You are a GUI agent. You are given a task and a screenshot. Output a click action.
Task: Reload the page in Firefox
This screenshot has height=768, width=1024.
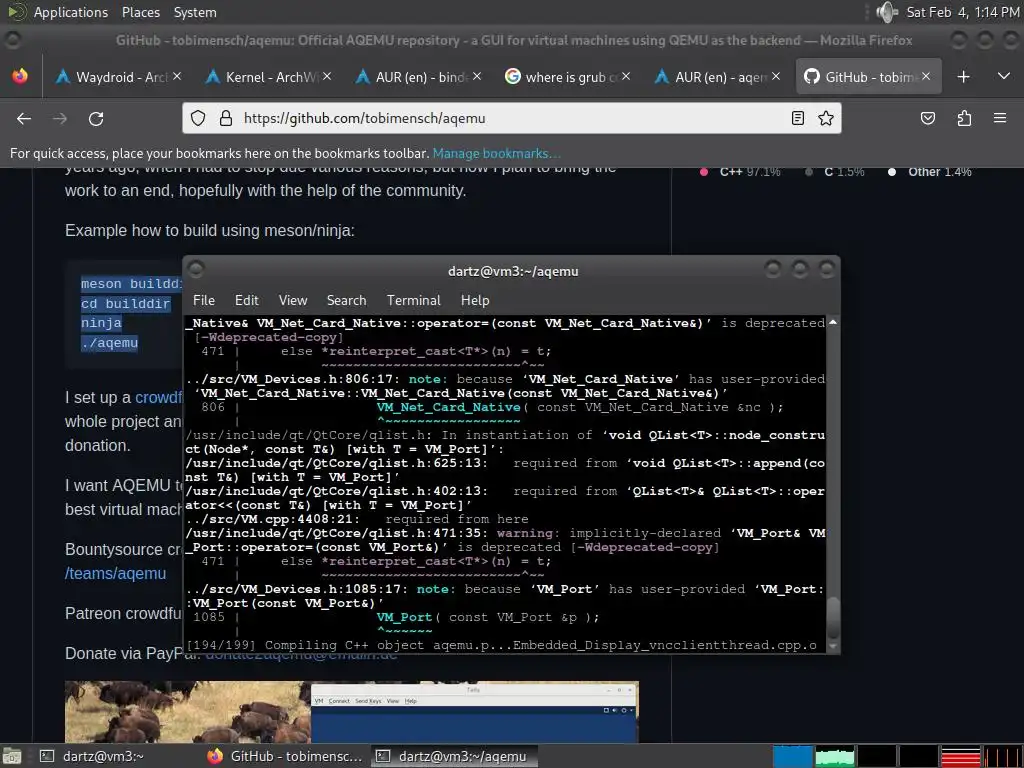(x=96, y=118)
